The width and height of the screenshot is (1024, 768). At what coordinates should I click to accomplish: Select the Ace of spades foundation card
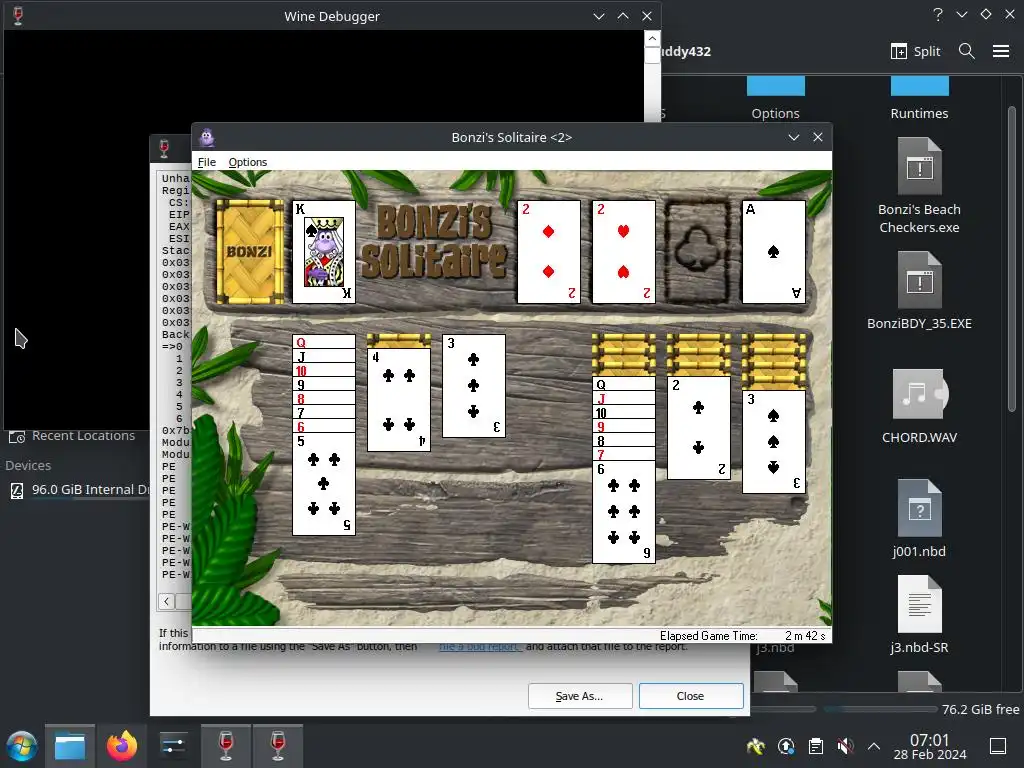774,252
